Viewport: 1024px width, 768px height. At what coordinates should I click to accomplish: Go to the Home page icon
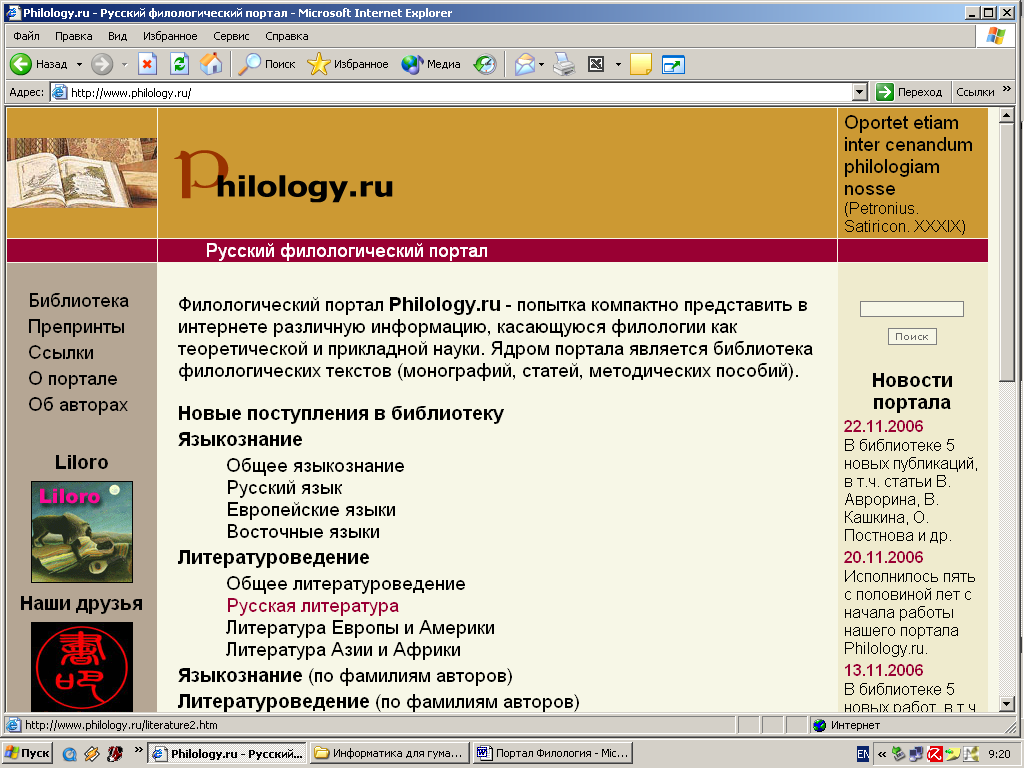pyautogui.click(x=210, y=64)
